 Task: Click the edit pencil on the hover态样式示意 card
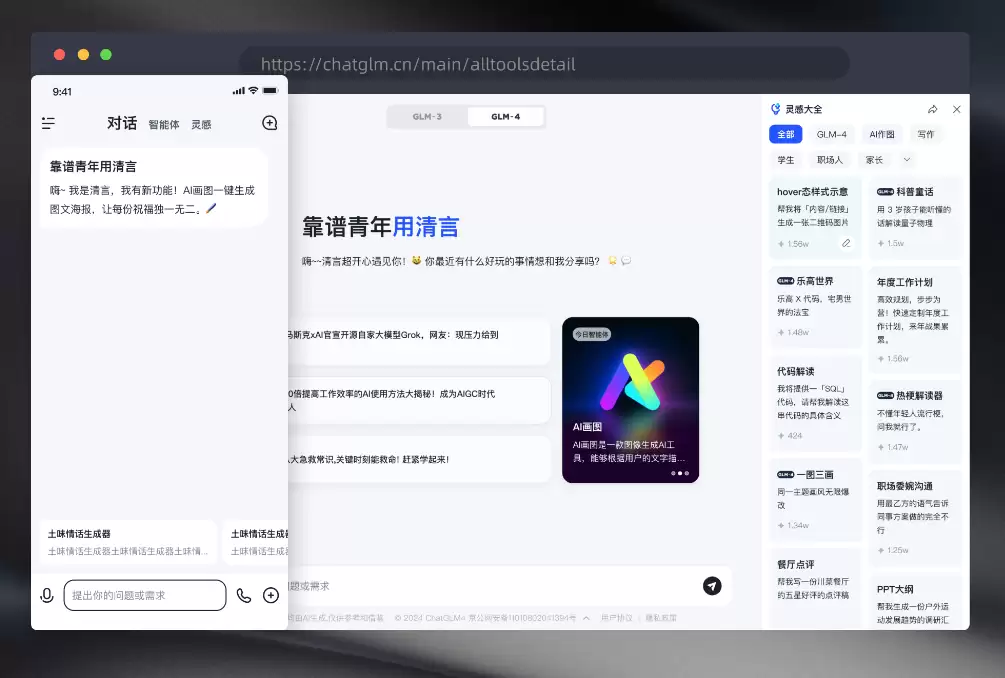[x=846, y=243]
